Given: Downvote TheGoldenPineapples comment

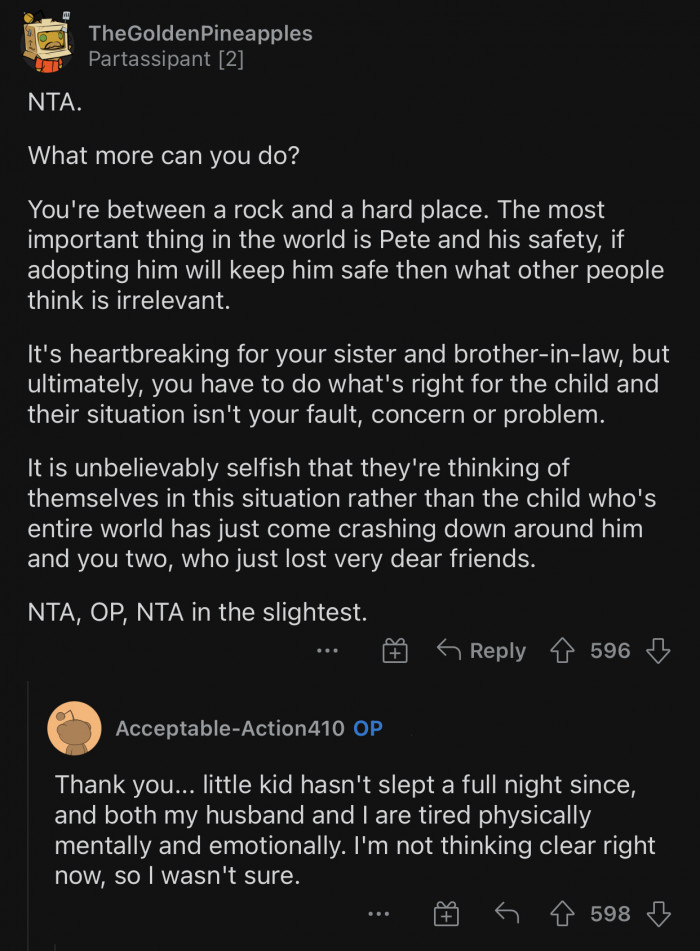Looking at the screenshot, I should click(x=659, y=650).
